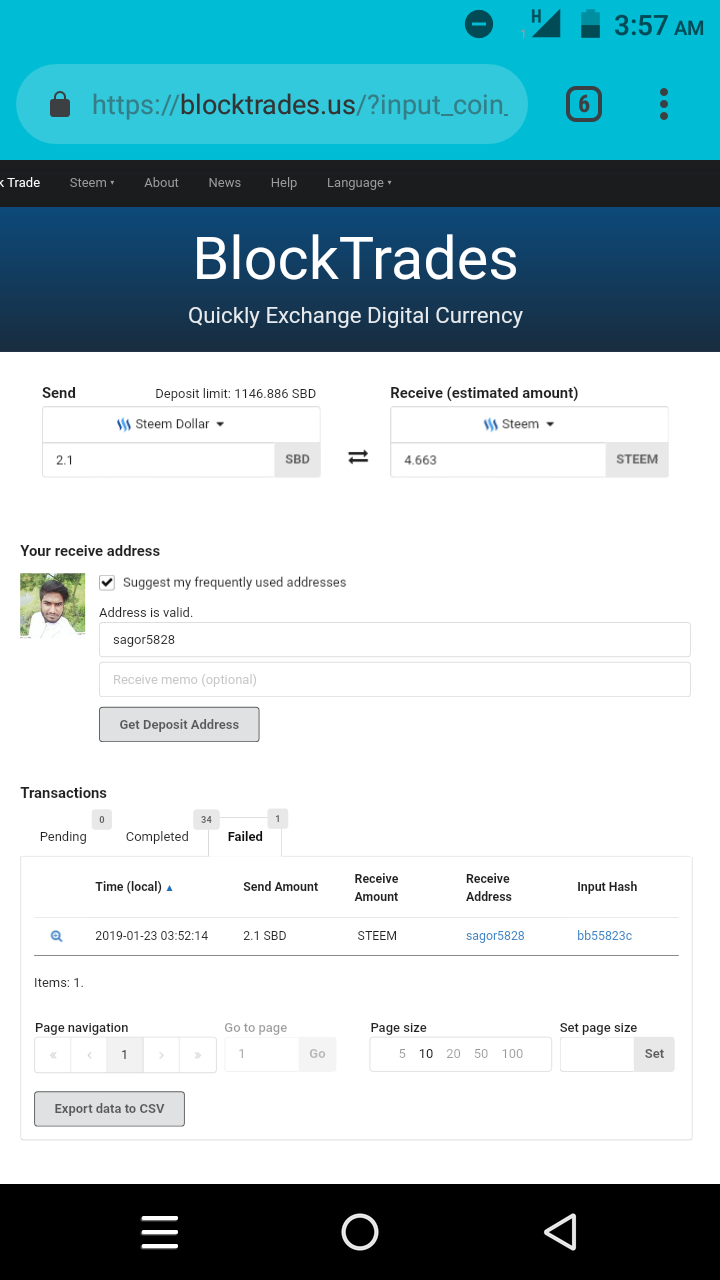Choose page size 5

coord(402,1054)
